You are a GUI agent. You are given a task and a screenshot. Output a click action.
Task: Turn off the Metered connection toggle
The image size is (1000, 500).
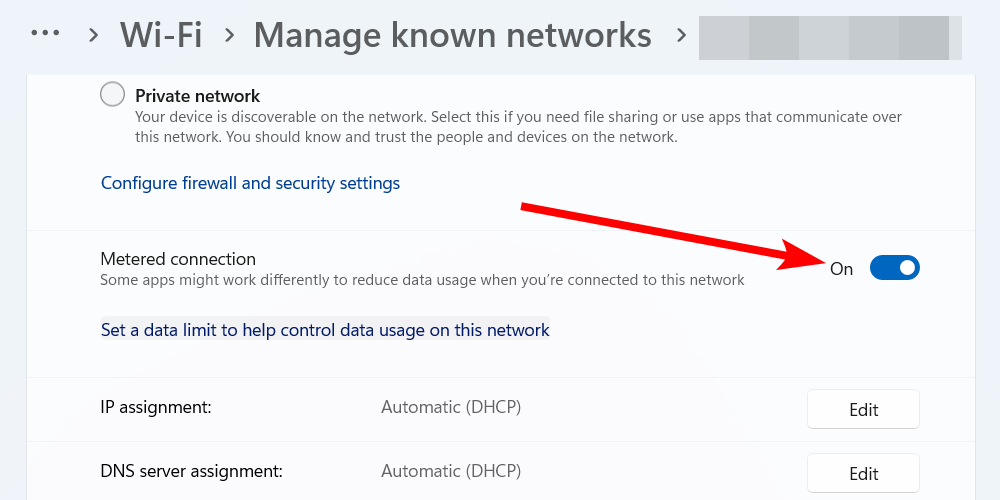pyautogui.click(x=894, y=268)
